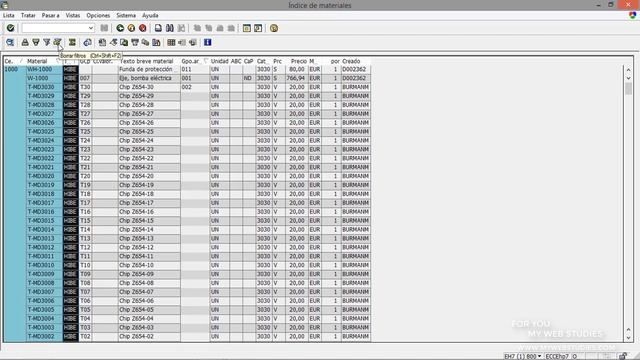The image size is (640, 360).
Task: Click the Borrar filtros icon
Action: pyautogui.click(x=57, y=42)
